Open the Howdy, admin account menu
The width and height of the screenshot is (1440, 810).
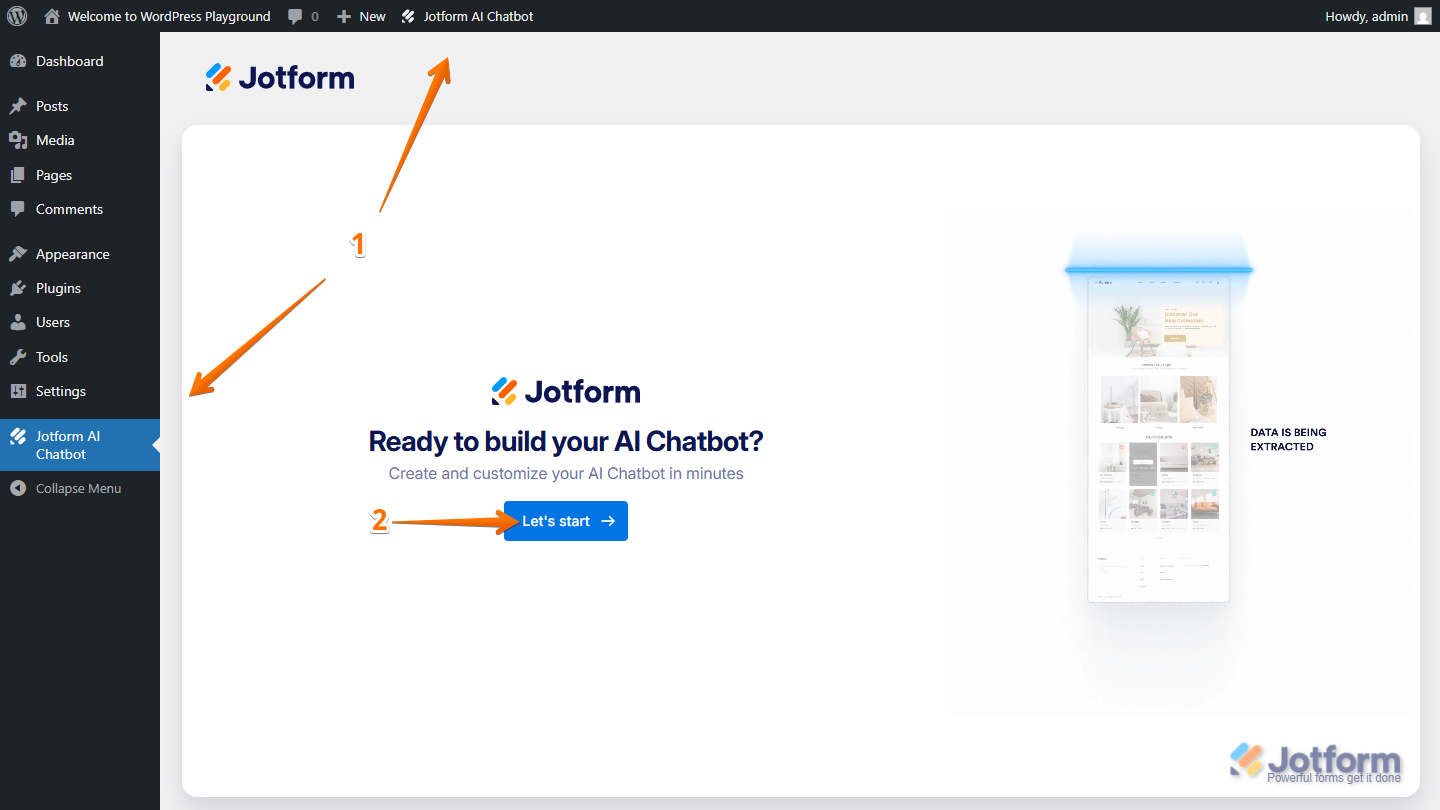[1366, 16]
